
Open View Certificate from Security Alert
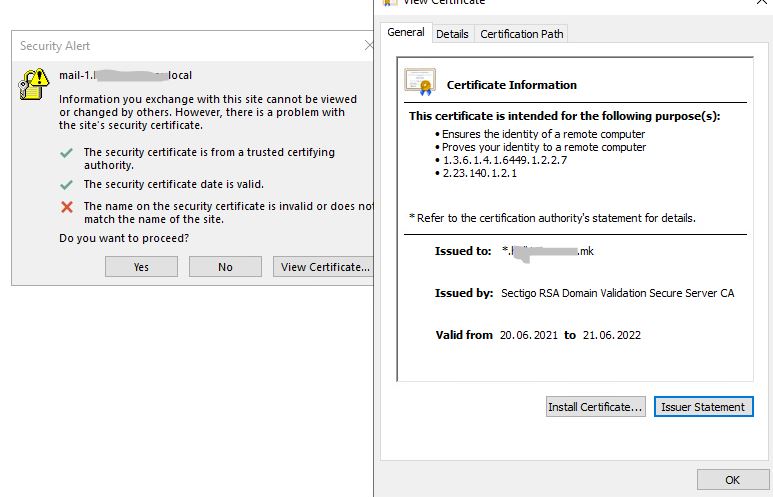(x=324, y=267)
